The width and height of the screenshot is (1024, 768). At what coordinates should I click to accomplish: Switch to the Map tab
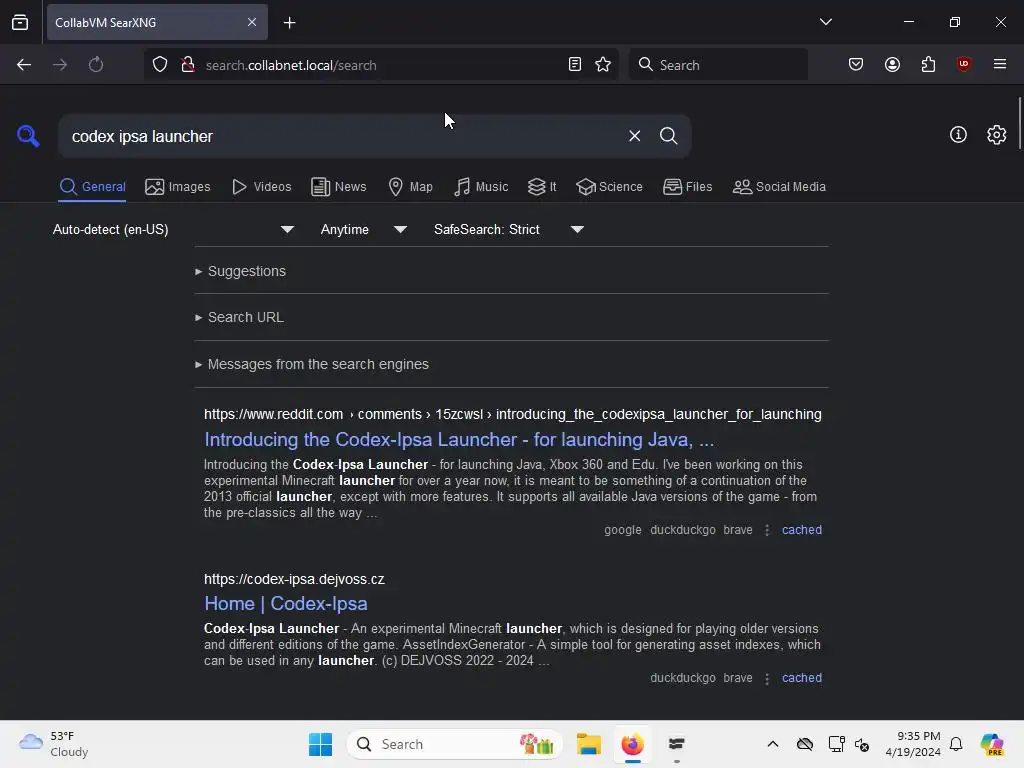(410, 187)
